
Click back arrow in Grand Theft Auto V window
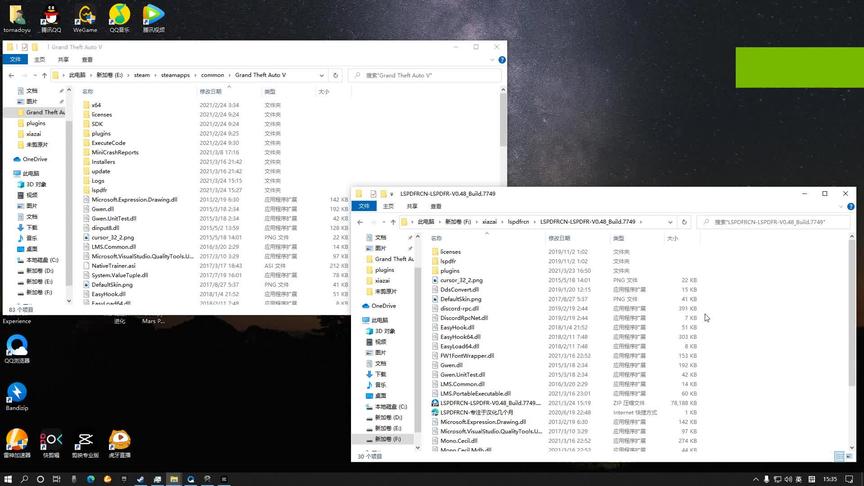pos(12,75)
